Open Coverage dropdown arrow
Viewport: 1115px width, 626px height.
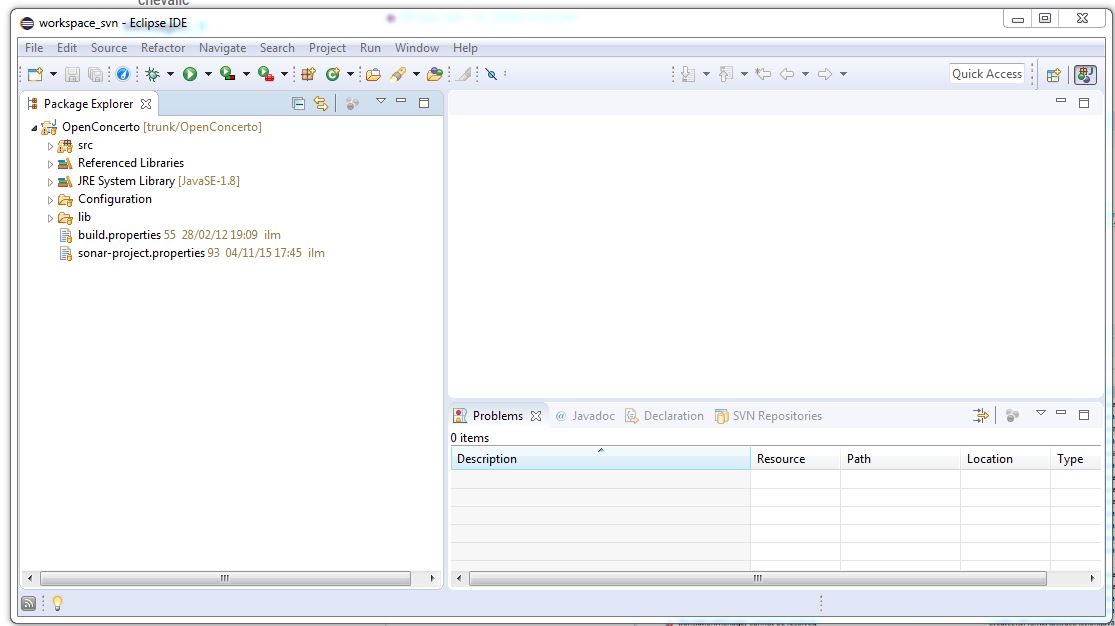tap(246, 74)
